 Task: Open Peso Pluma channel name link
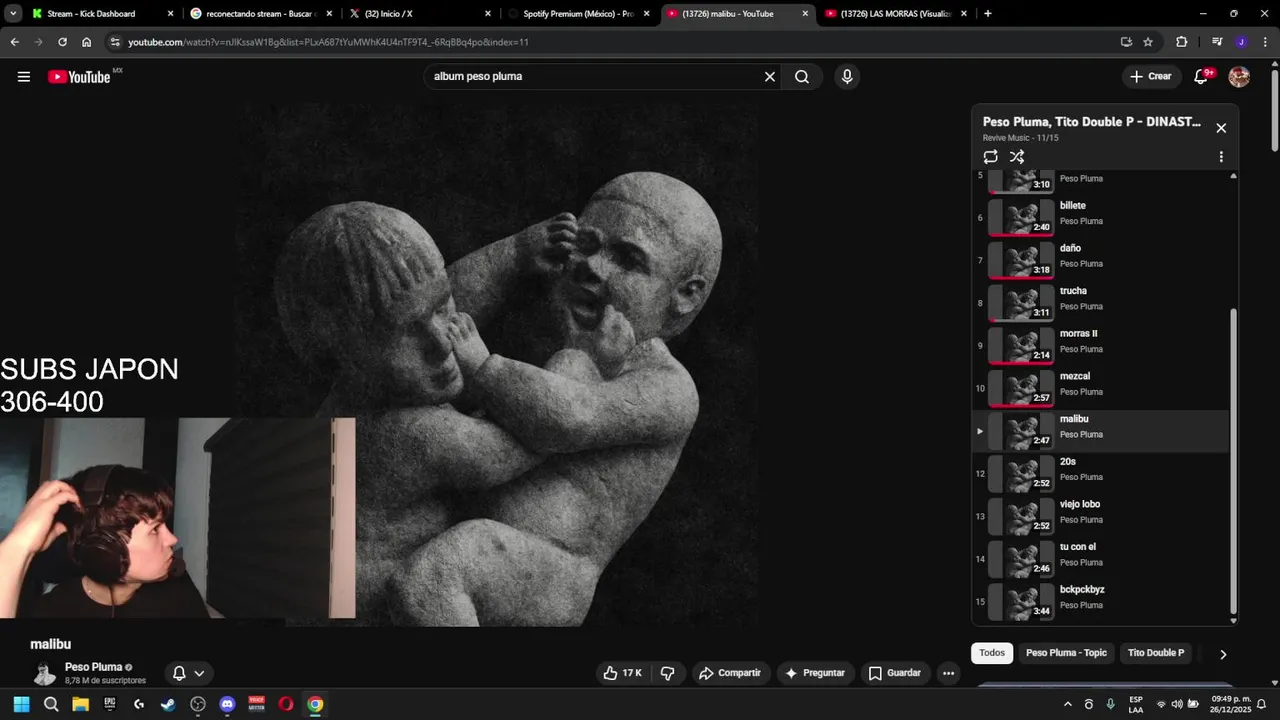(x=93, y=667)
